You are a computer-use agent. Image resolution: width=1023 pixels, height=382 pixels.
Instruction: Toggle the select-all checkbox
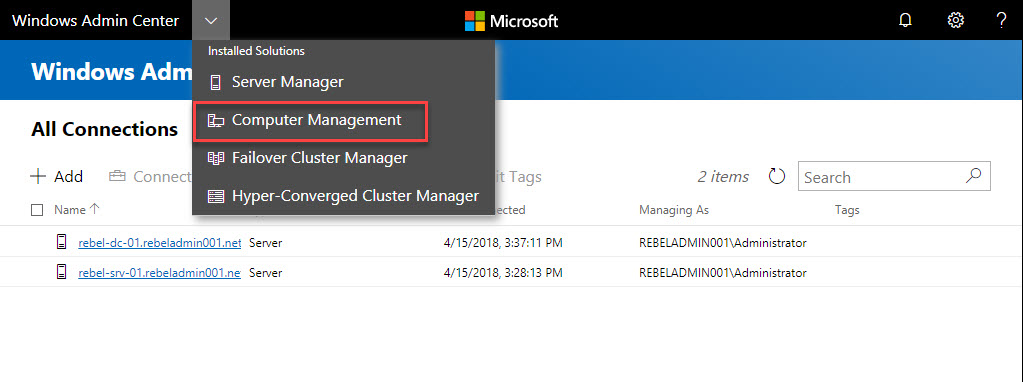[x=37, y=210]
